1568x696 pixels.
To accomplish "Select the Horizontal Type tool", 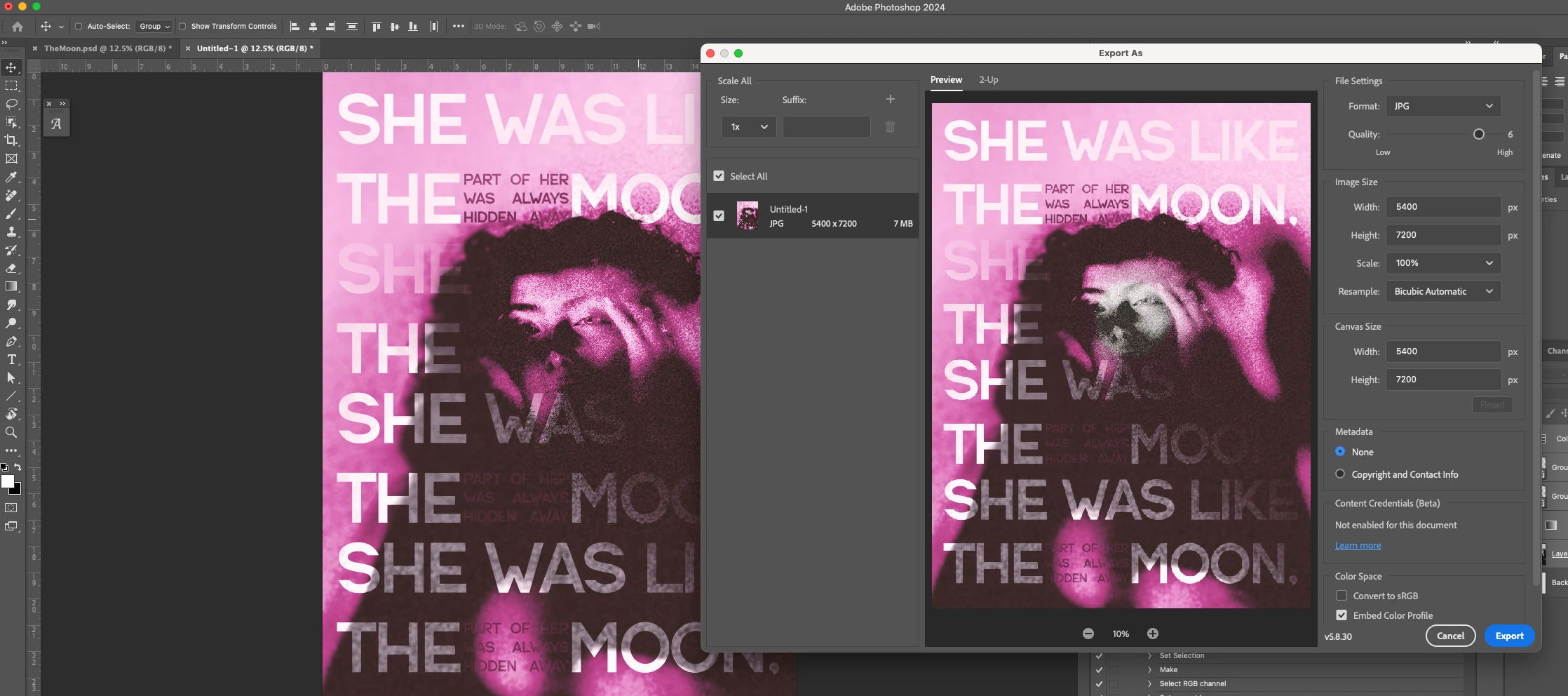I will (11, 359).
